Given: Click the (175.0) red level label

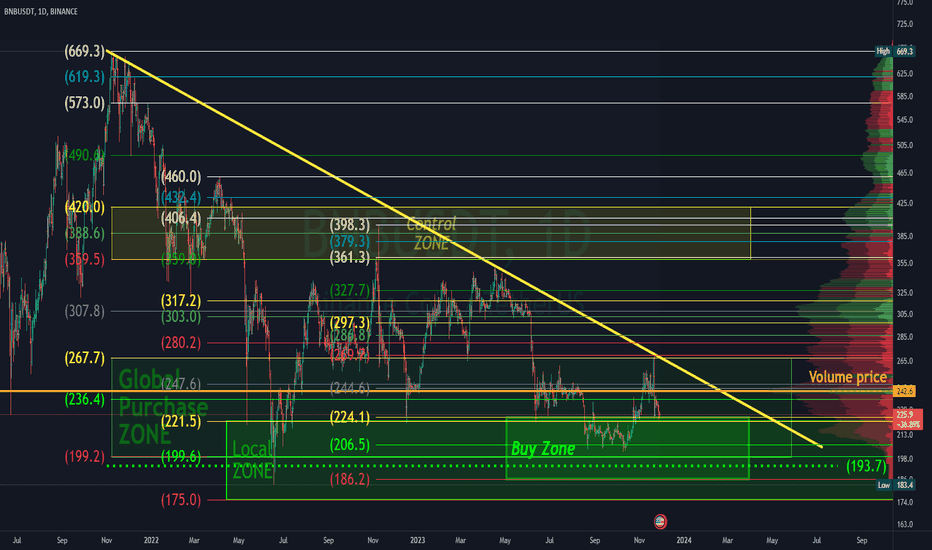Looking at the screenshot, I should click(181, 499).
